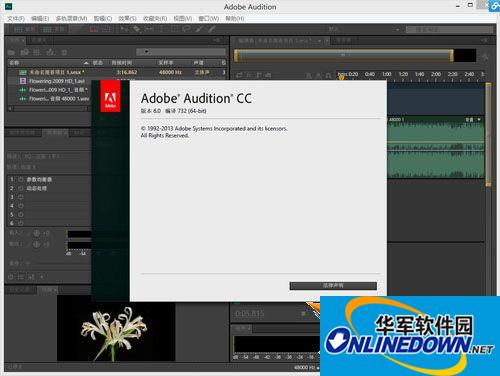Click the 持续时间 column header

pyautogui.click(x=121, y=63)
